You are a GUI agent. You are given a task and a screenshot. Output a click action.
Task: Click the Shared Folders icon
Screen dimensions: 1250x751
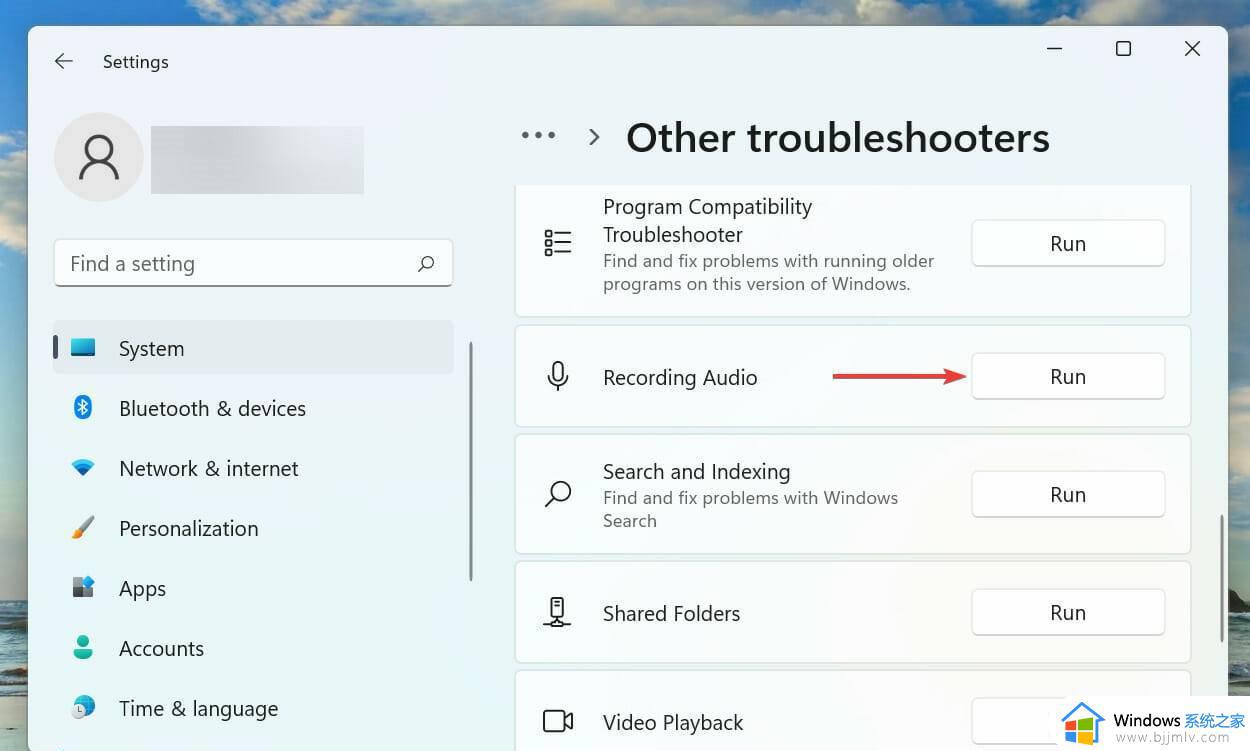(558, 612)
